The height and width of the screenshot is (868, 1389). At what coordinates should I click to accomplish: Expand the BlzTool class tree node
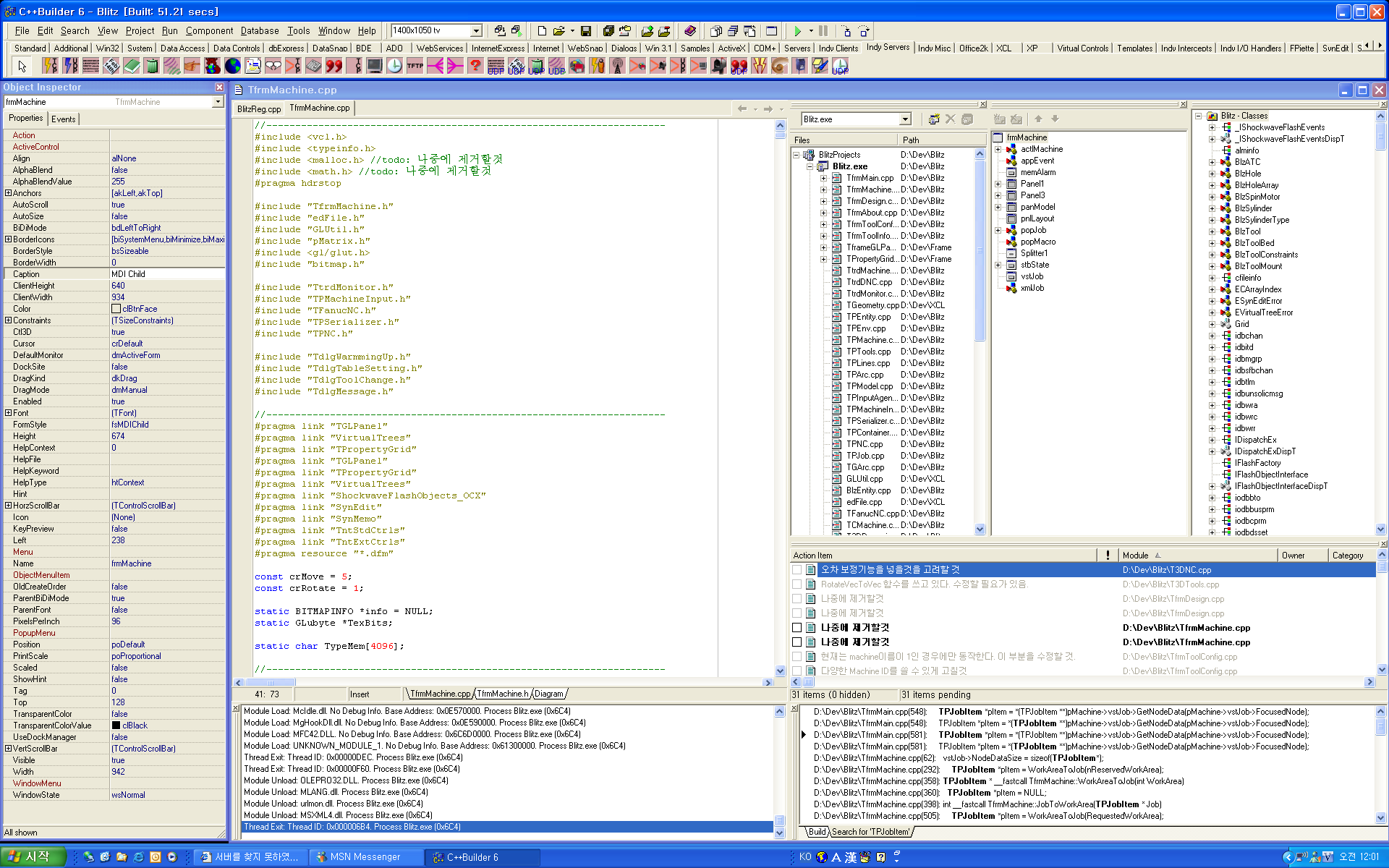pos(1212,231)
